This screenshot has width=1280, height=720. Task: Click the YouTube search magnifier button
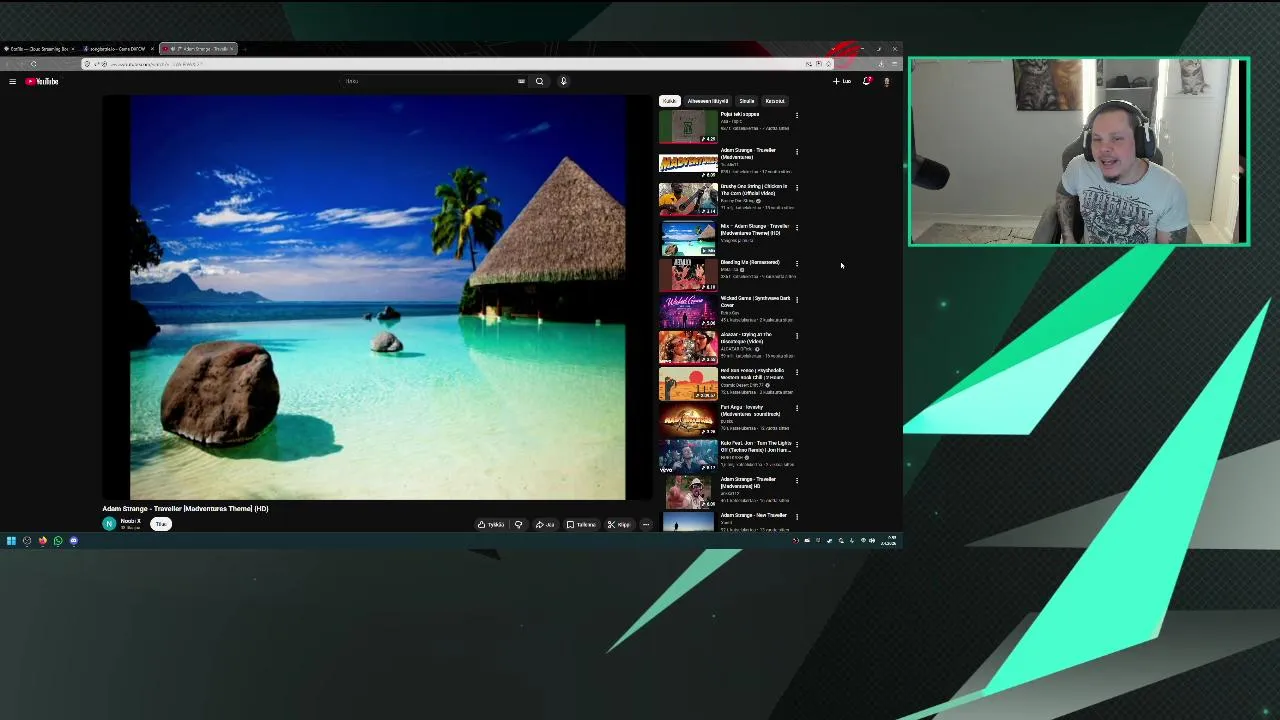click(539, 81)
